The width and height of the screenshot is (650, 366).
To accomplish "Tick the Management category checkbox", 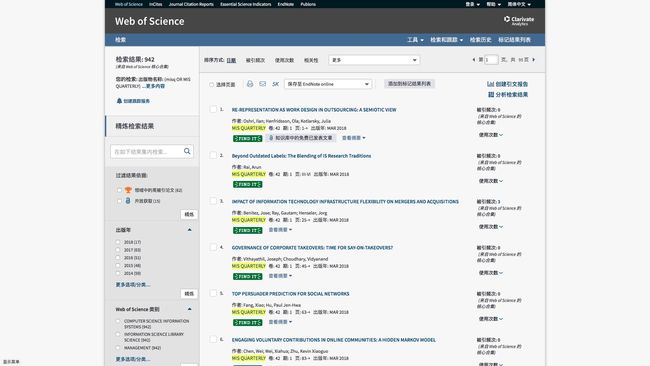I will [x=118, y=348].
